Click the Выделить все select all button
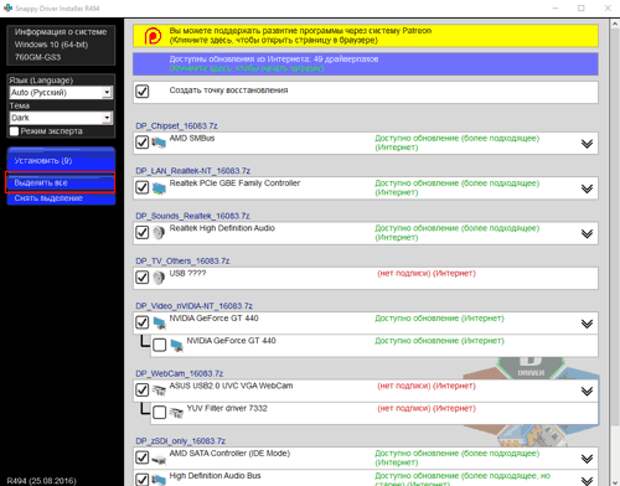The image size is (620, 486). (x=60, y=183)
